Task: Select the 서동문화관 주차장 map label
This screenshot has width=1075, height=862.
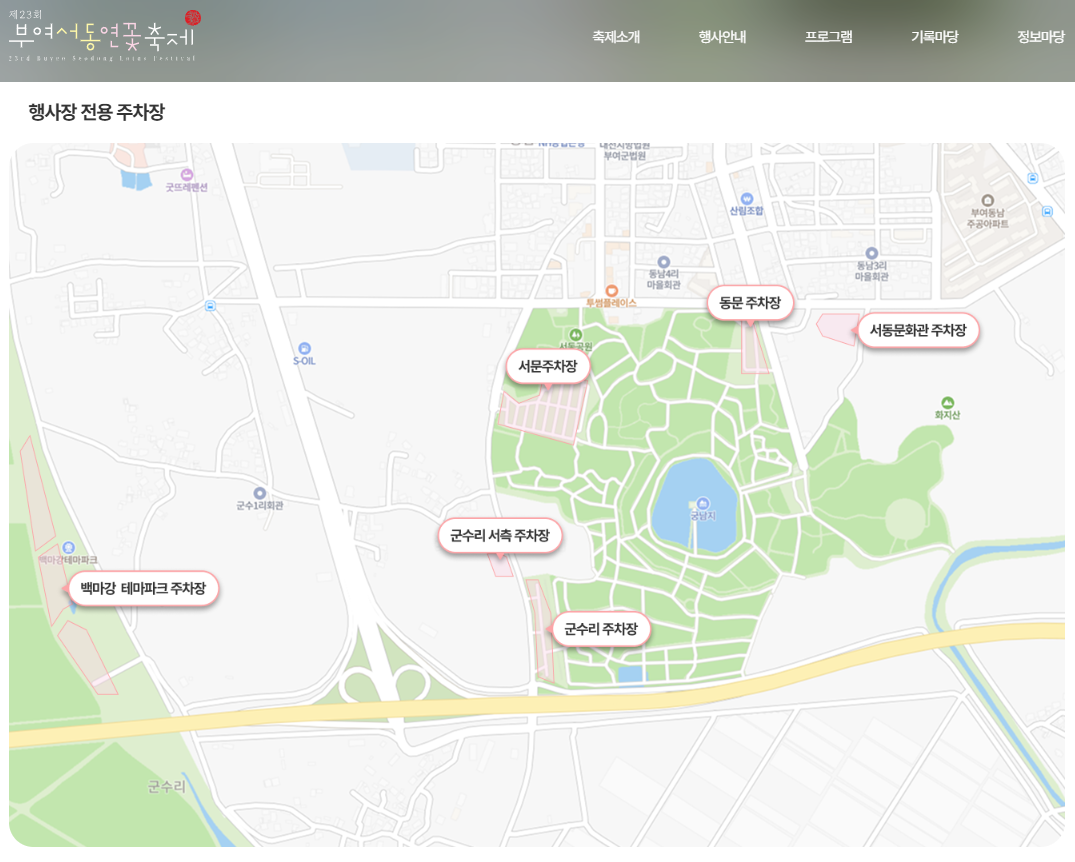Action: tap(918, 331)
